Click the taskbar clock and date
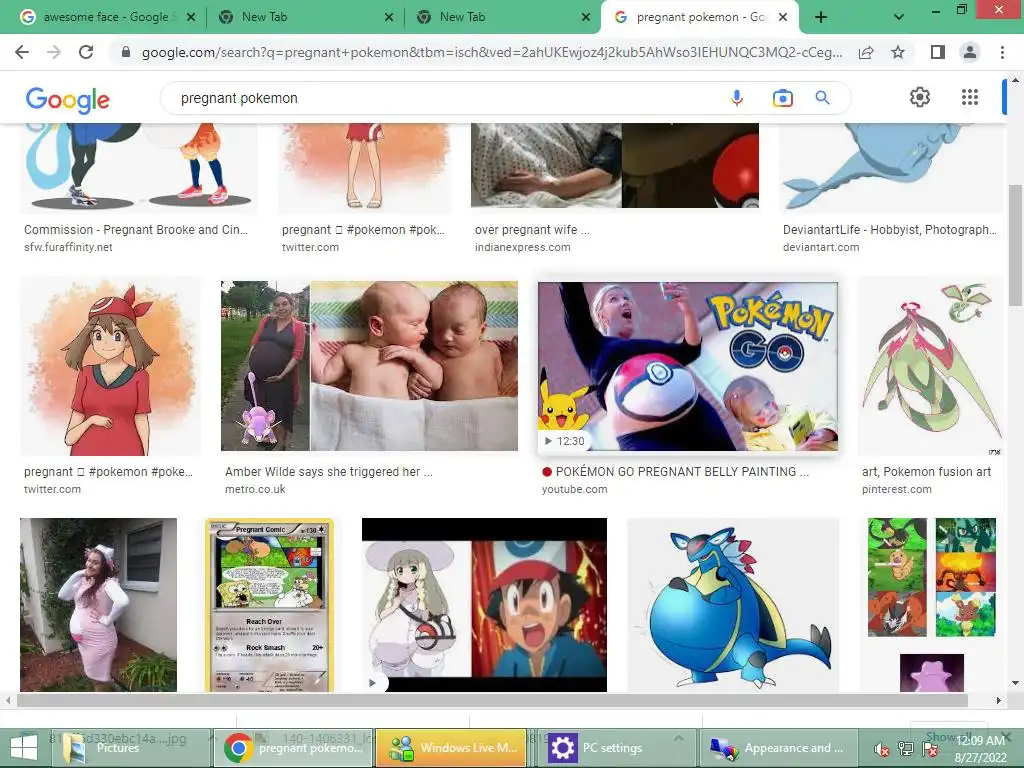Screen dimensions: 1024x768 pos(980,749)
